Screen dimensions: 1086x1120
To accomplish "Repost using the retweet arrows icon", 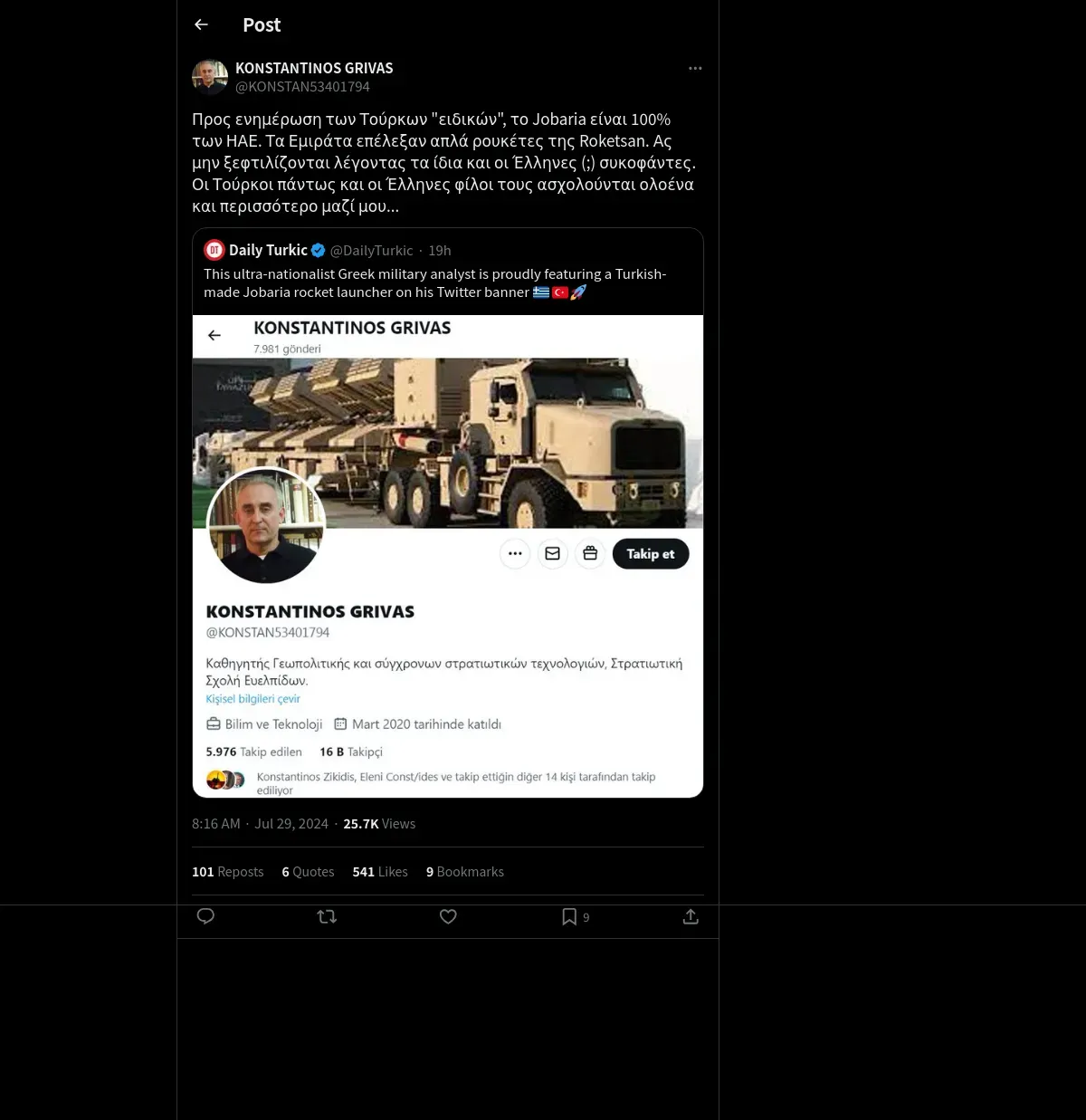I will point(327,916).
